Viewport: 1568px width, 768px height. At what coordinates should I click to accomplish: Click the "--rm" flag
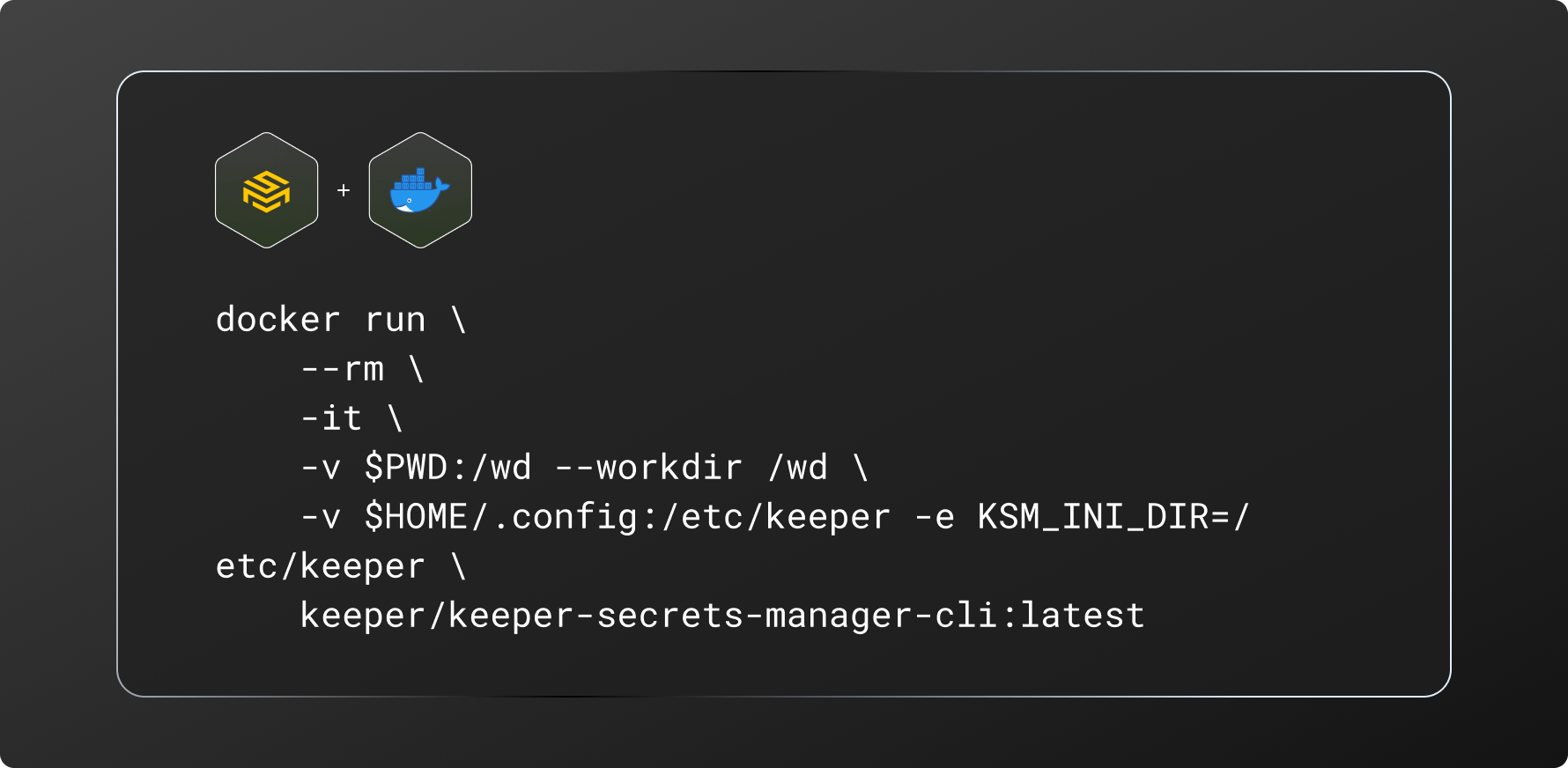pos(342,369)
